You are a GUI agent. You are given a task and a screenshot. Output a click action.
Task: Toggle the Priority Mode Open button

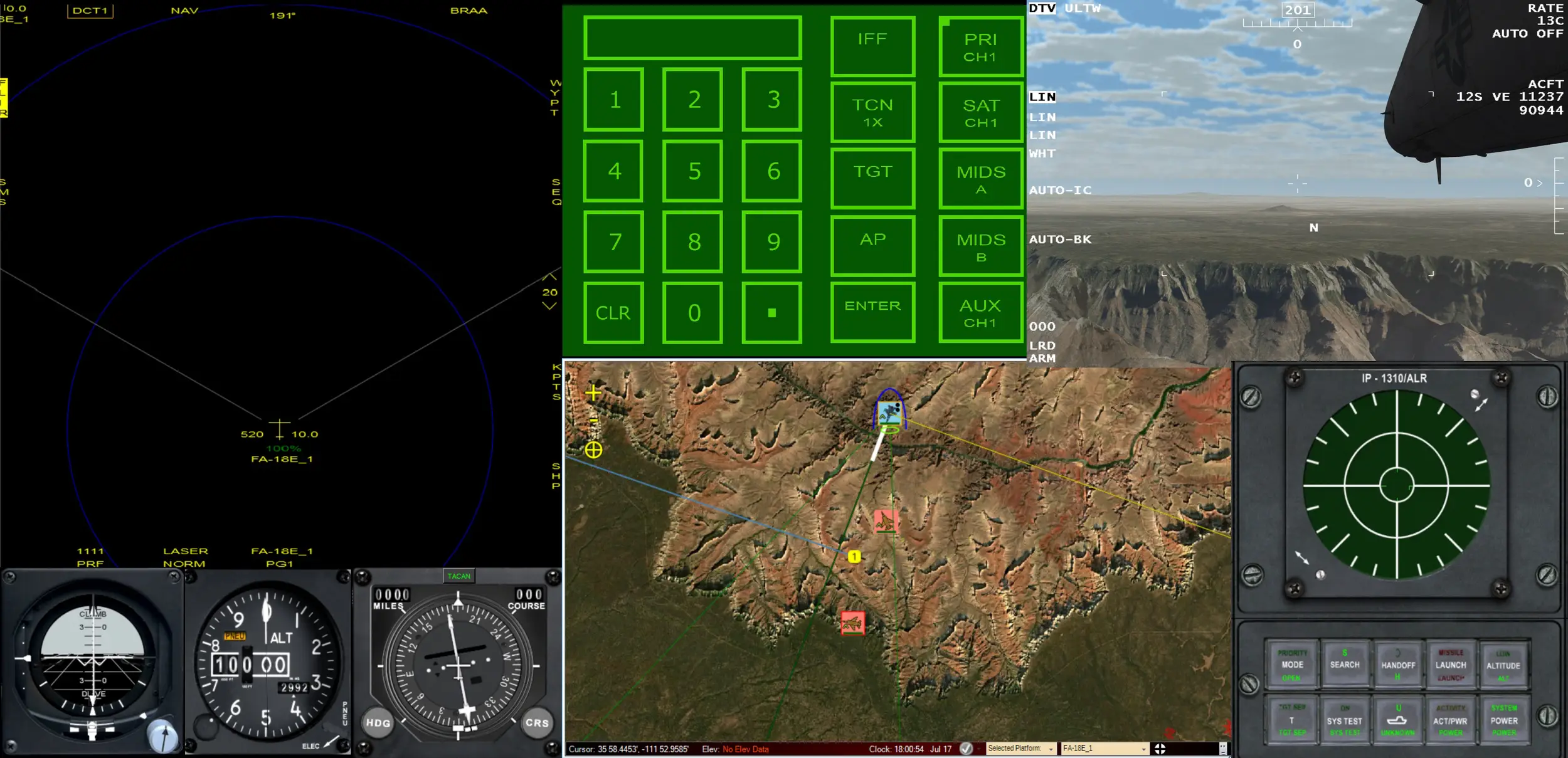tap(1292, 665)
